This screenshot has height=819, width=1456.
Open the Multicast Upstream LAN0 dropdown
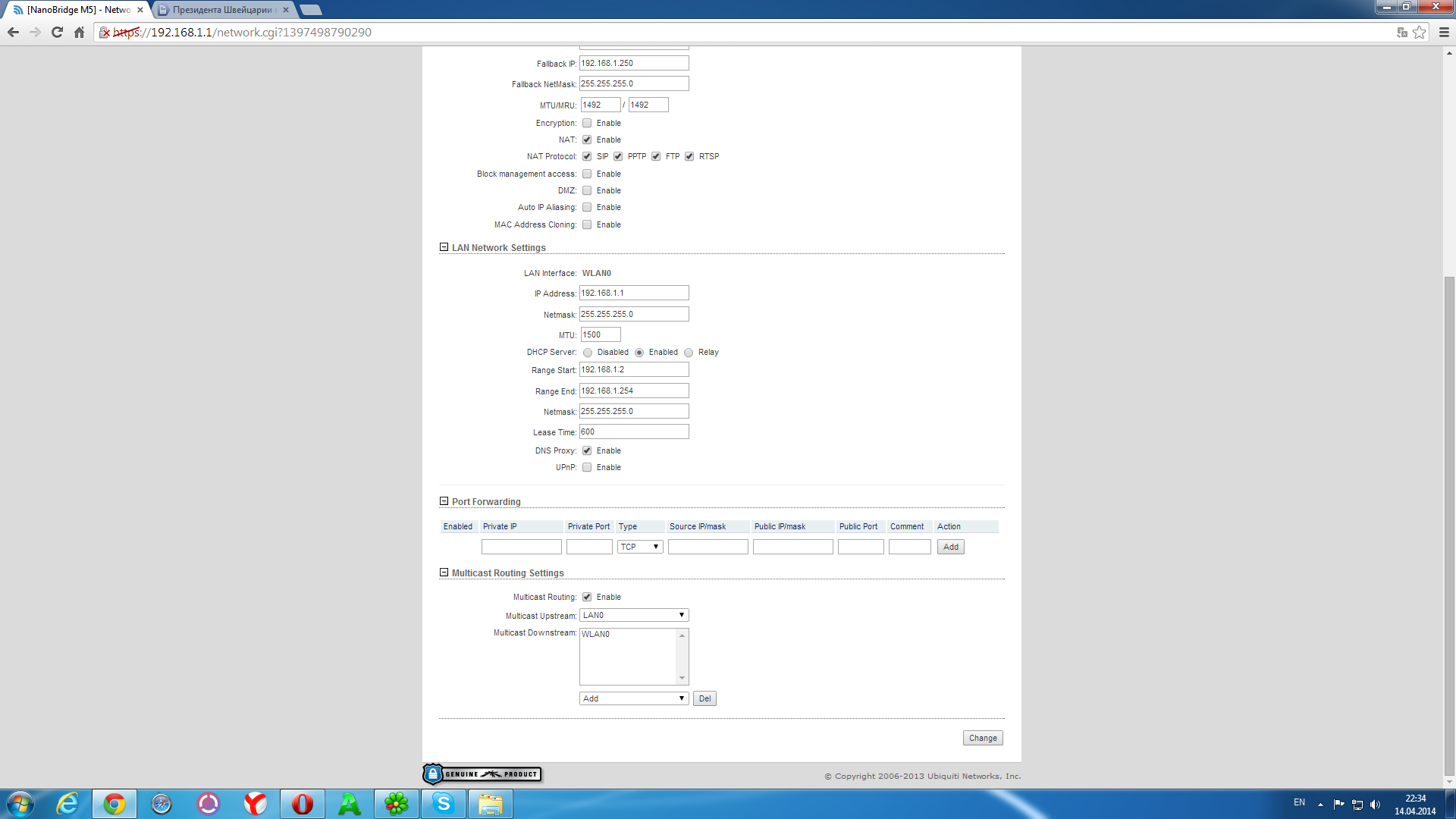634,615
